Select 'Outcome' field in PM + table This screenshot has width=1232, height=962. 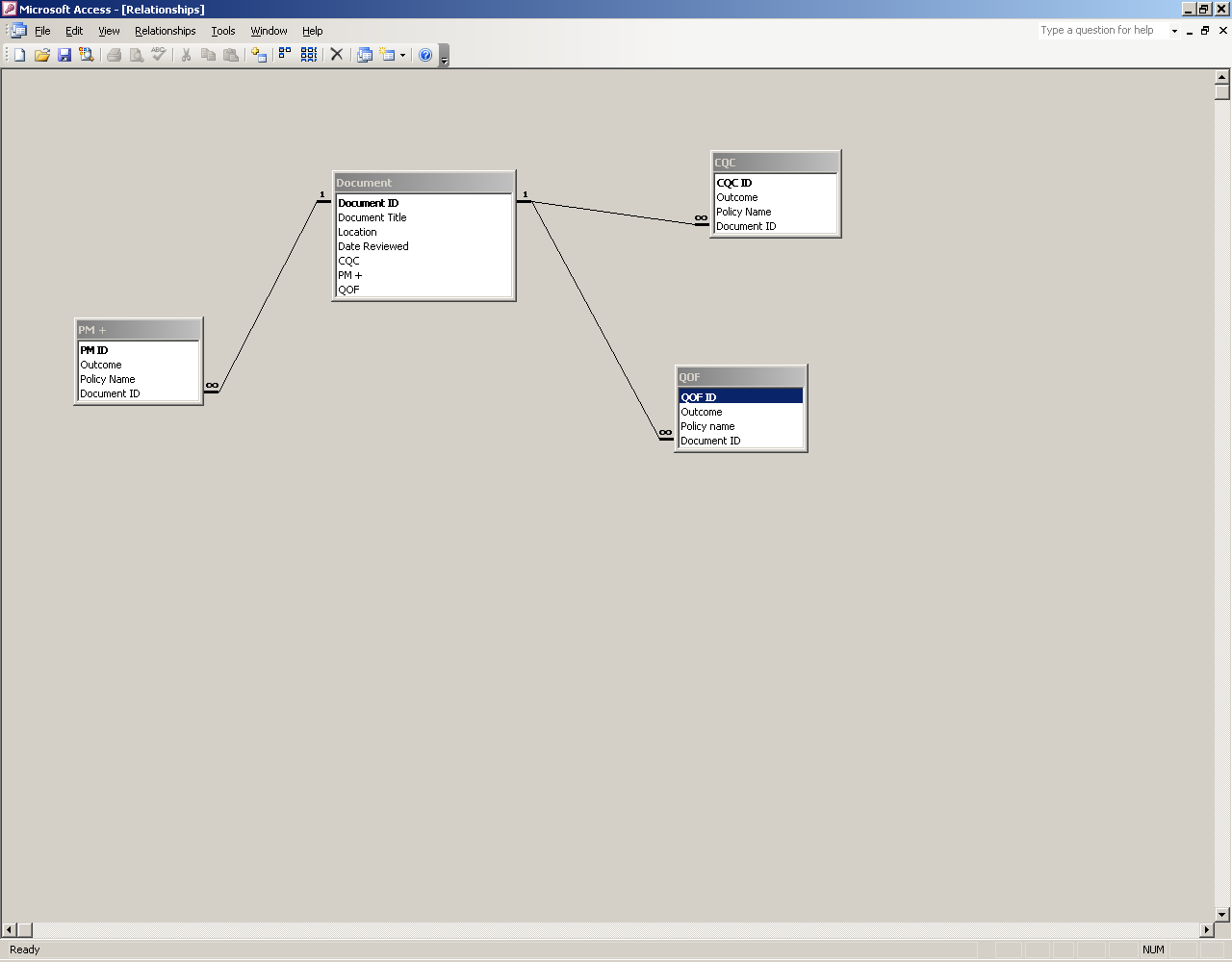139,365
